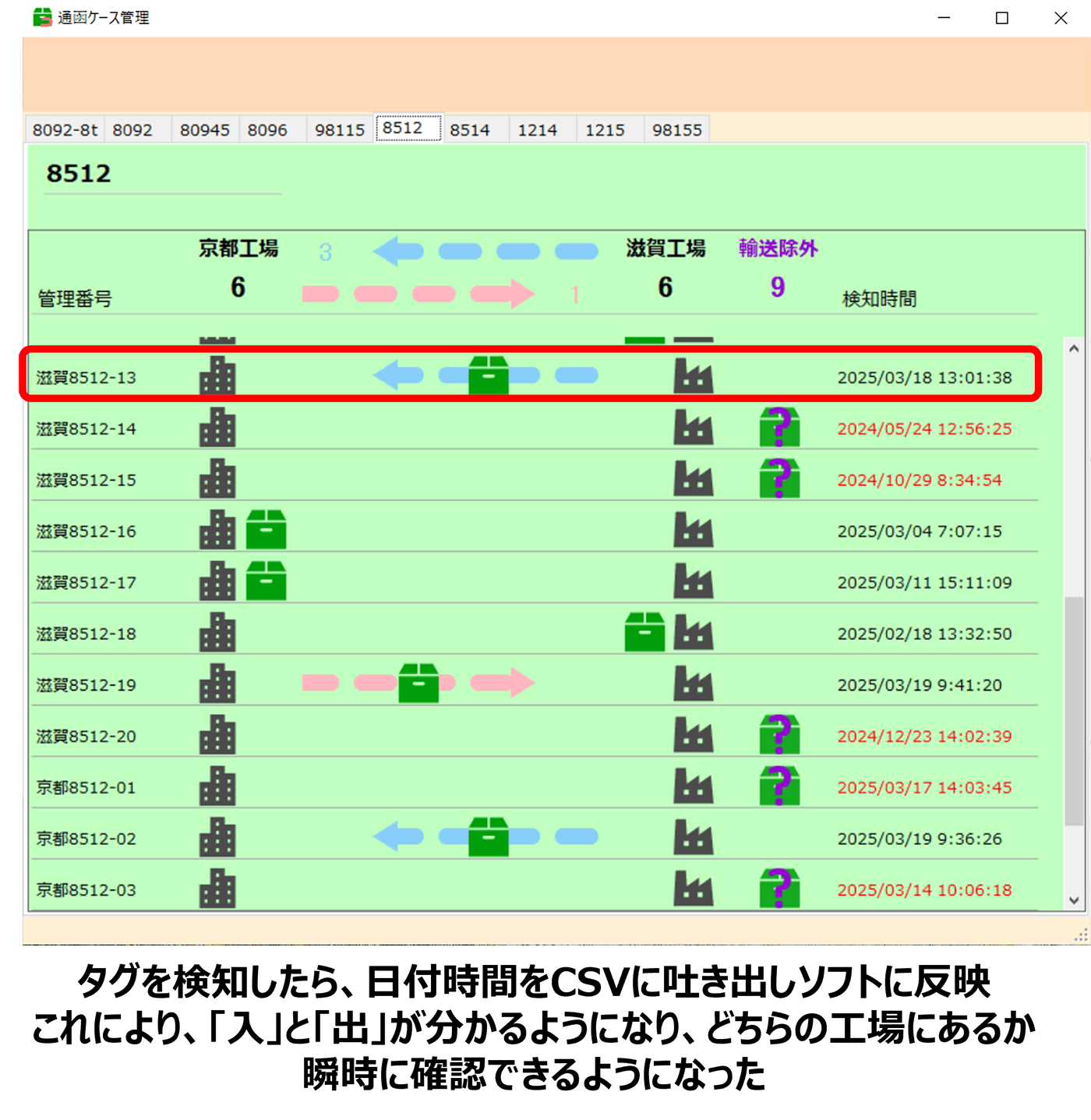The height and width of the screenshot is (1120, 1091).
Task: Click the green box icon in row 京都8512-02
Action: click(489, 837)
